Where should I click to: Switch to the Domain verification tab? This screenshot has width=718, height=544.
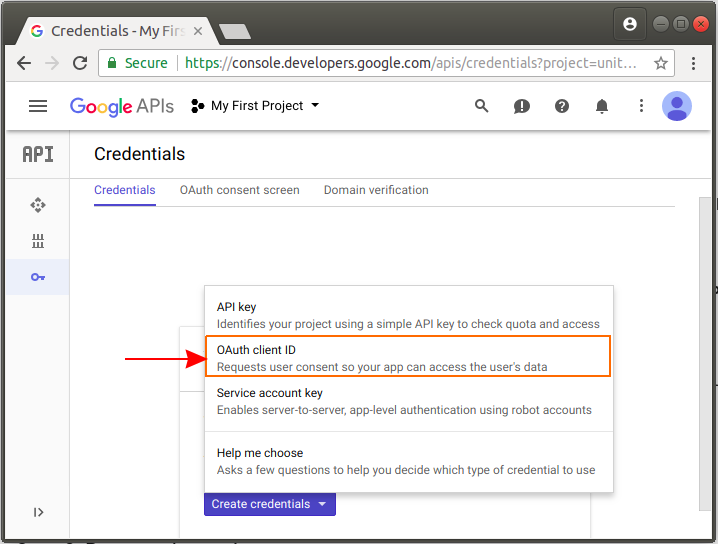(x=376, y=190)
